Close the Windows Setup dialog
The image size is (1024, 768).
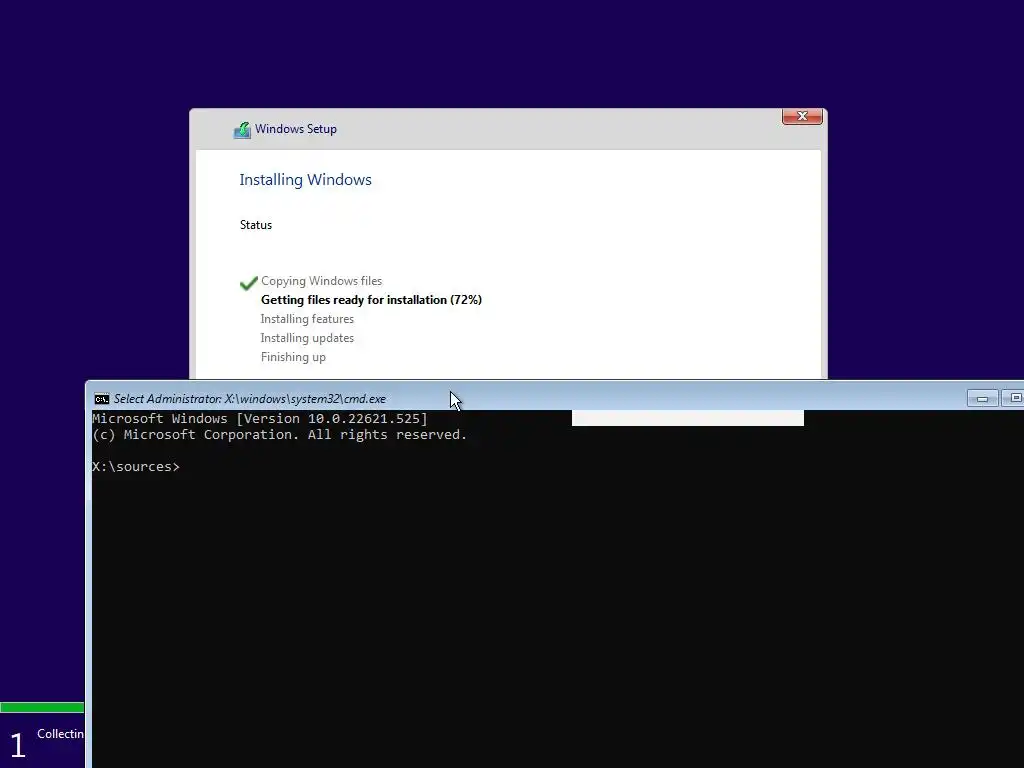(802, 116)
